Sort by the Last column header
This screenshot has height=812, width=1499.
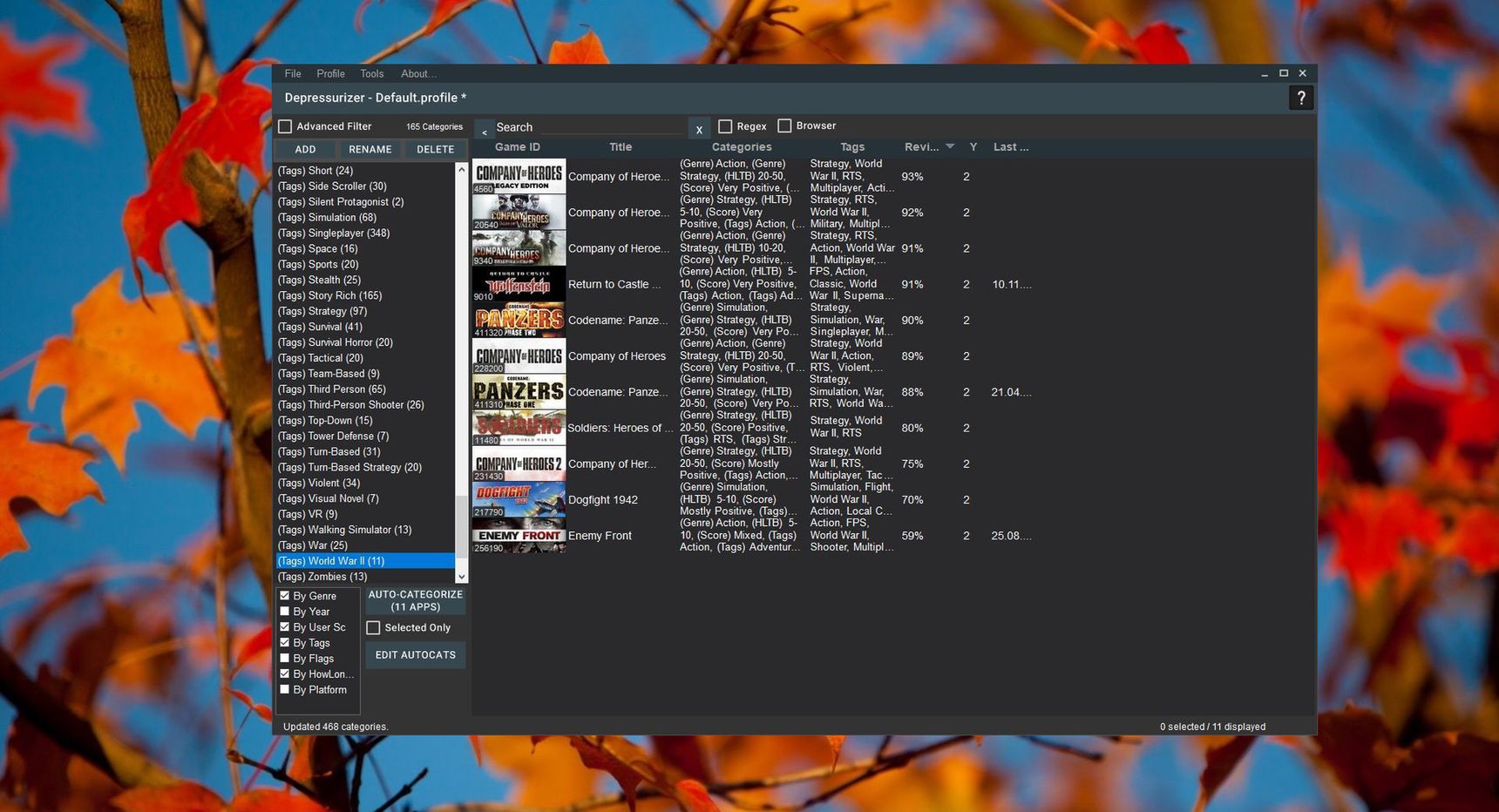(x=1011, y=147)
